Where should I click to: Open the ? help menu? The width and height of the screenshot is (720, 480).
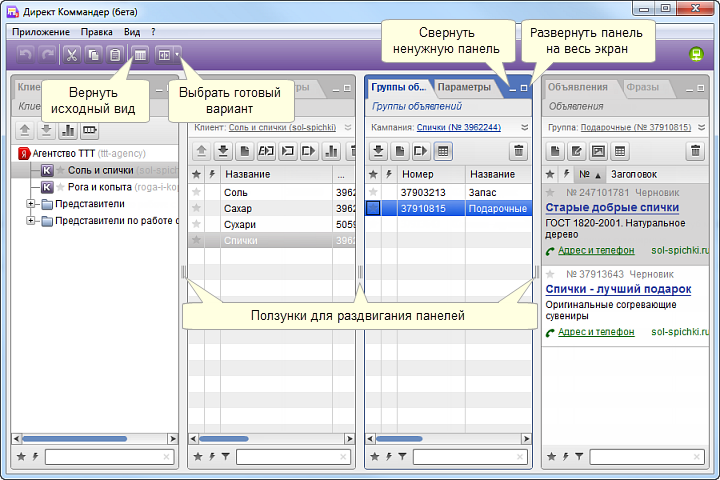[x=153, y=32]
